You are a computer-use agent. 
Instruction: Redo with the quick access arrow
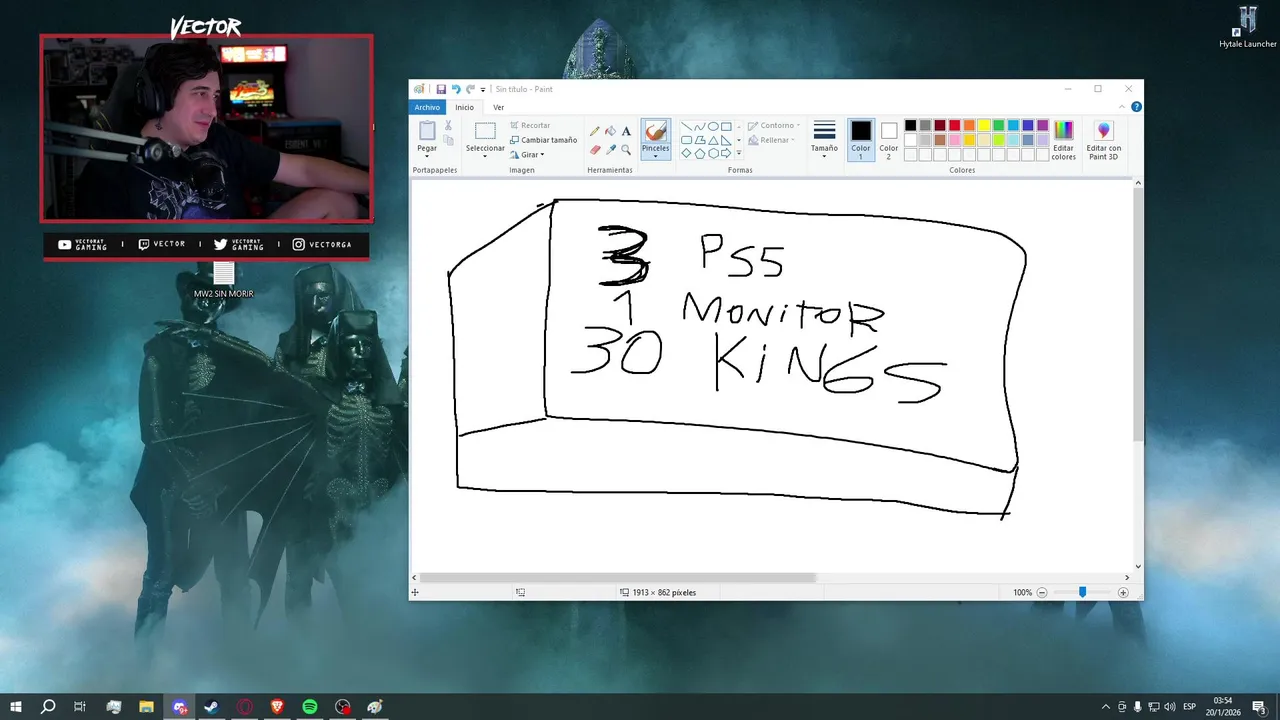tap(470, 89)
